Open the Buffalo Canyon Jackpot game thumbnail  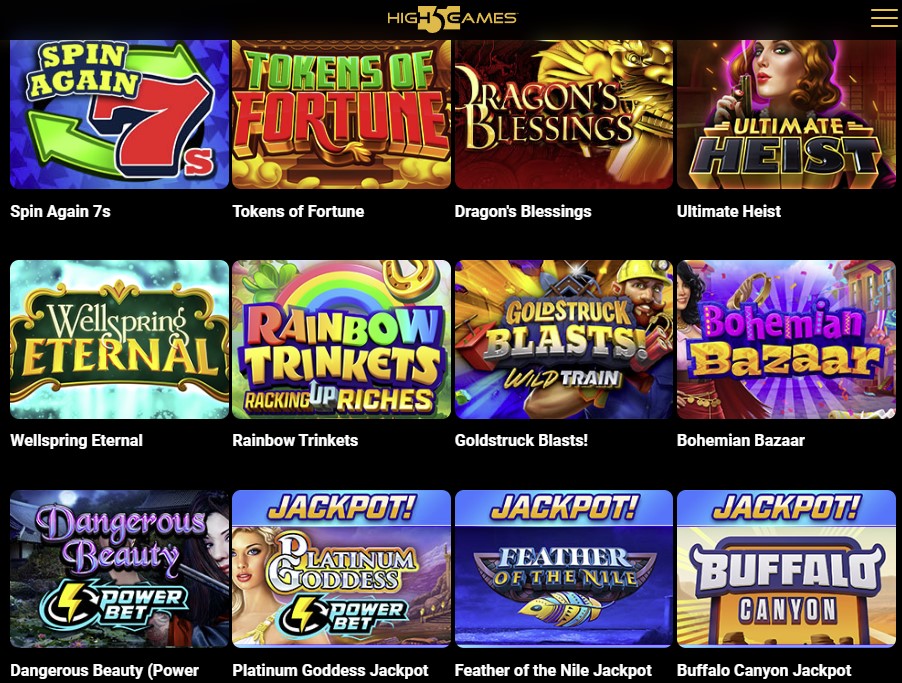[786, 568]
